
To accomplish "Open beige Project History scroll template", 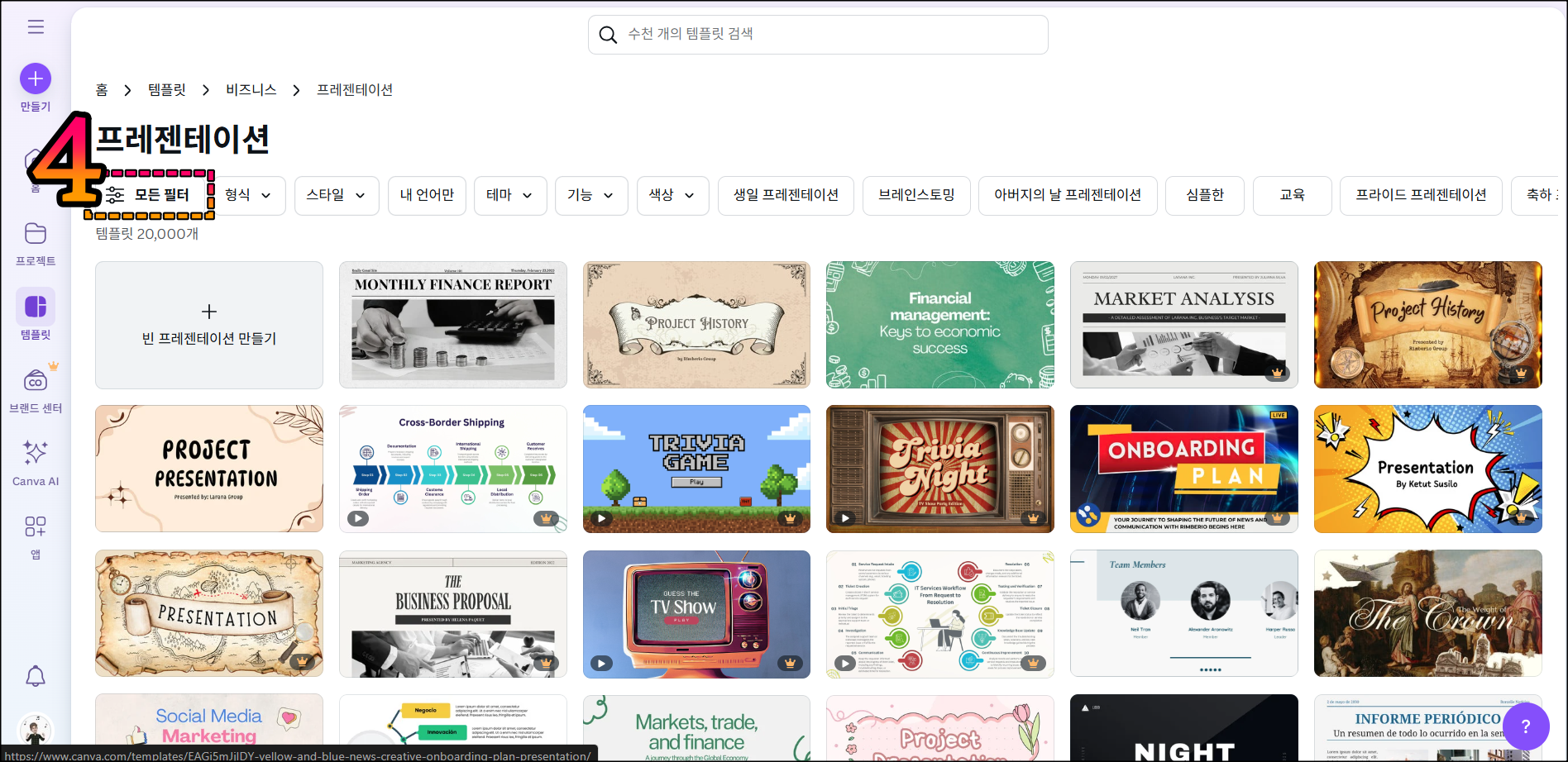I will [x=696, y=325].
